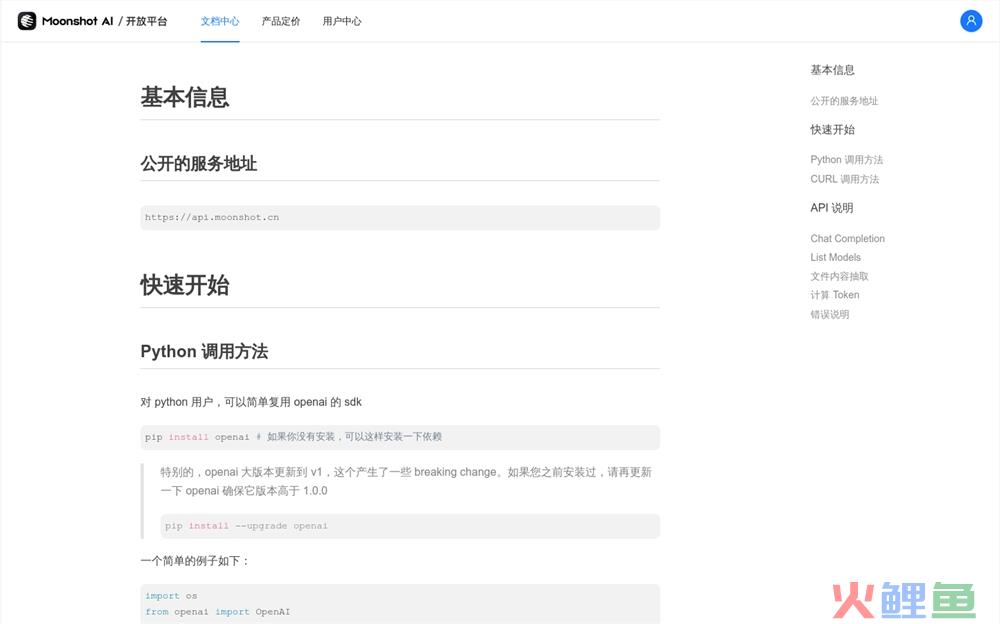Click the from openai import OpenAI line
The height and width of the screenshot is (624, 1000).
coord(217,612)
